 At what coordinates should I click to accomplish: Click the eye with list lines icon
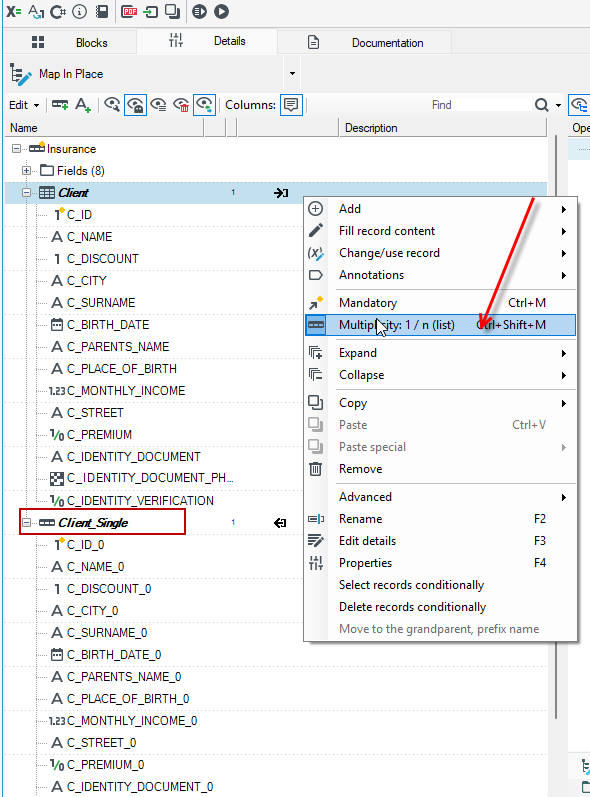coord(159,105)
